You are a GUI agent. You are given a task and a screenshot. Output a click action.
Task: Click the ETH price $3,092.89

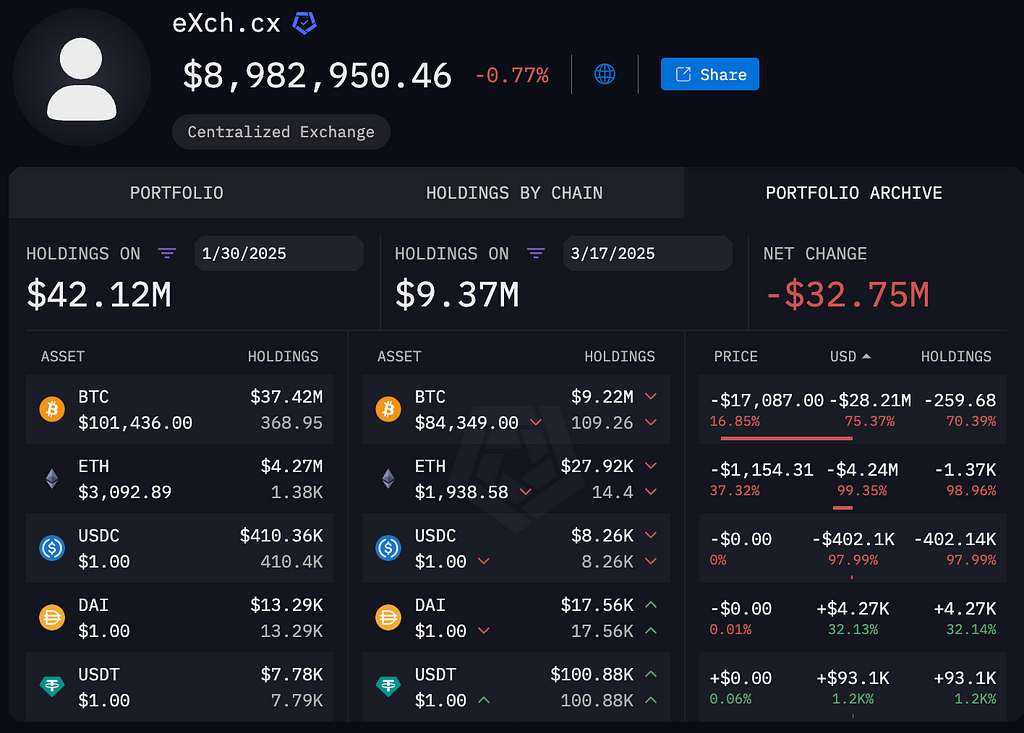[x=125, y=493]
